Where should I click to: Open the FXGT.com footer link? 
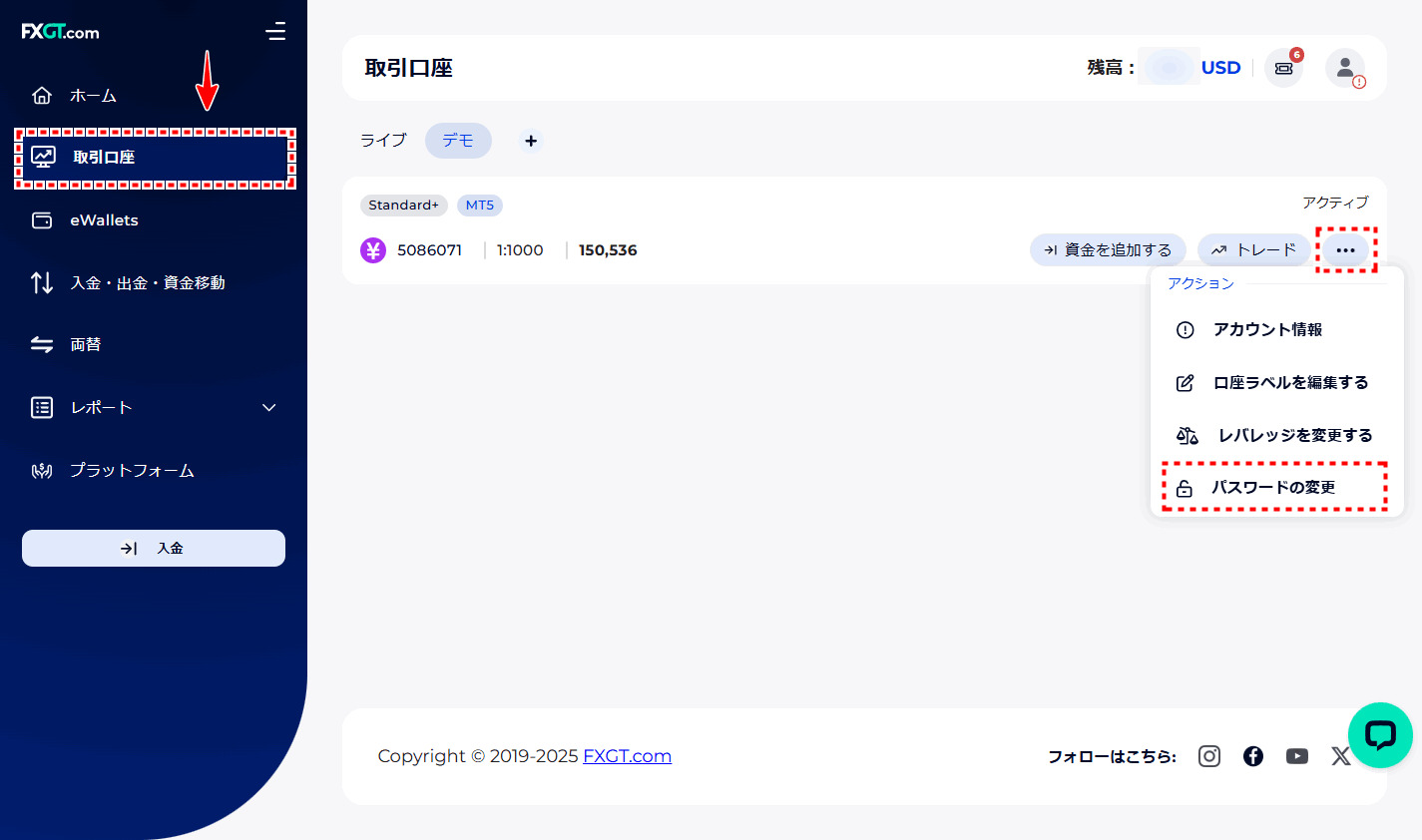(x=627, y=756)
